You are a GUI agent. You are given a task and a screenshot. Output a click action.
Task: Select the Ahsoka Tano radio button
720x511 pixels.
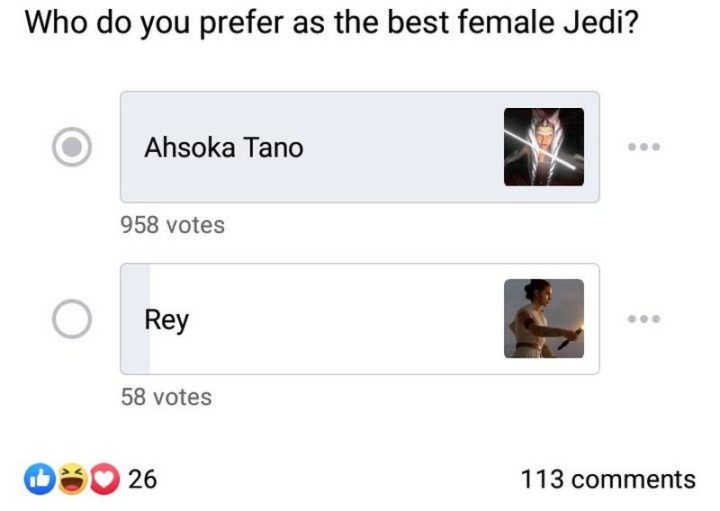[x=72, y=147]
